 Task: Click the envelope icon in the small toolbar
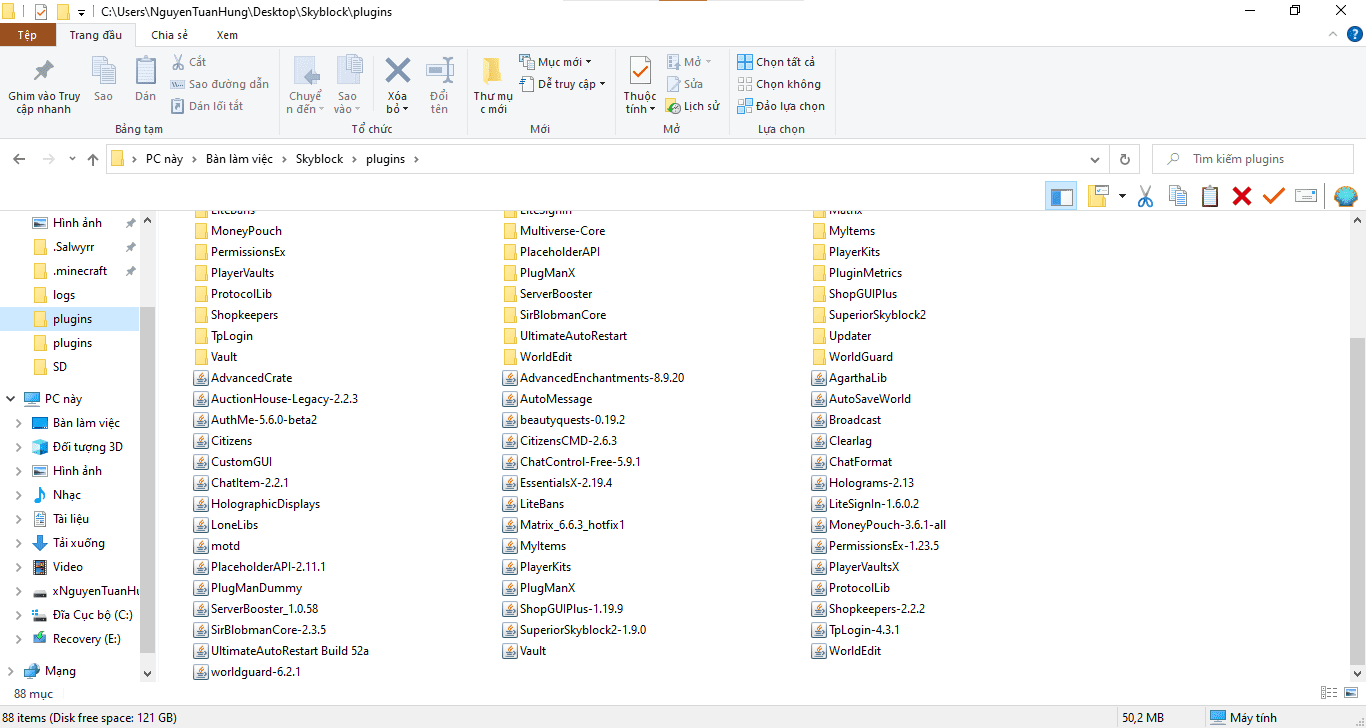tap(1305, 196)
